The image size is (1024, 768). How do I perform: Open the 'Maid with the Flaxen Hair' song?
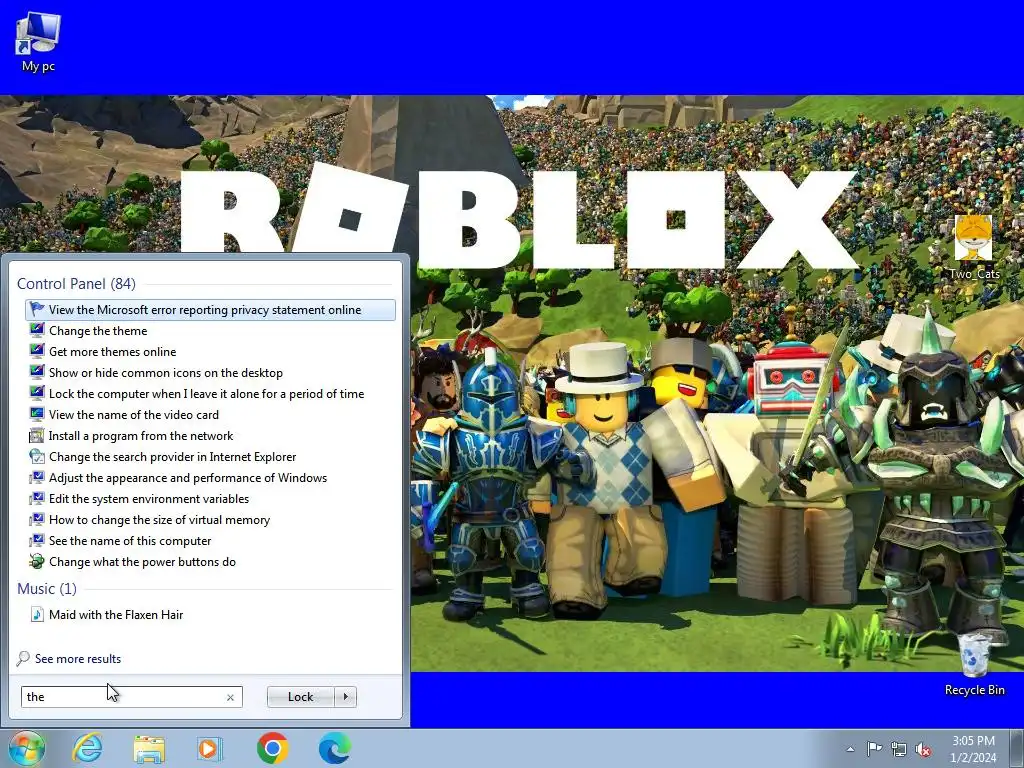pyautogui.click(x=116, y=615)
